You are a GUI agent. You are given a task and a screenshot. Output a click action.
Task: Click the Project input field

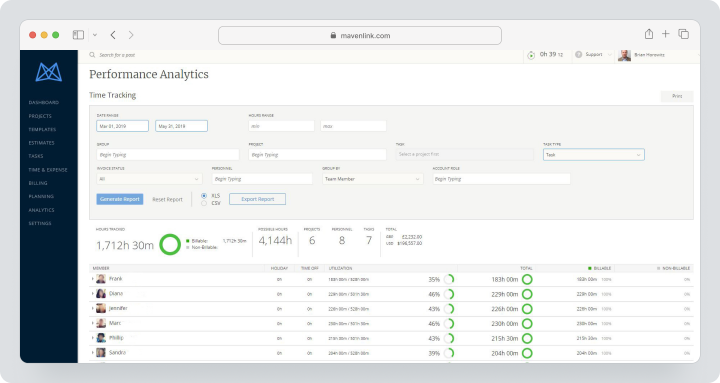click(317, 155)
